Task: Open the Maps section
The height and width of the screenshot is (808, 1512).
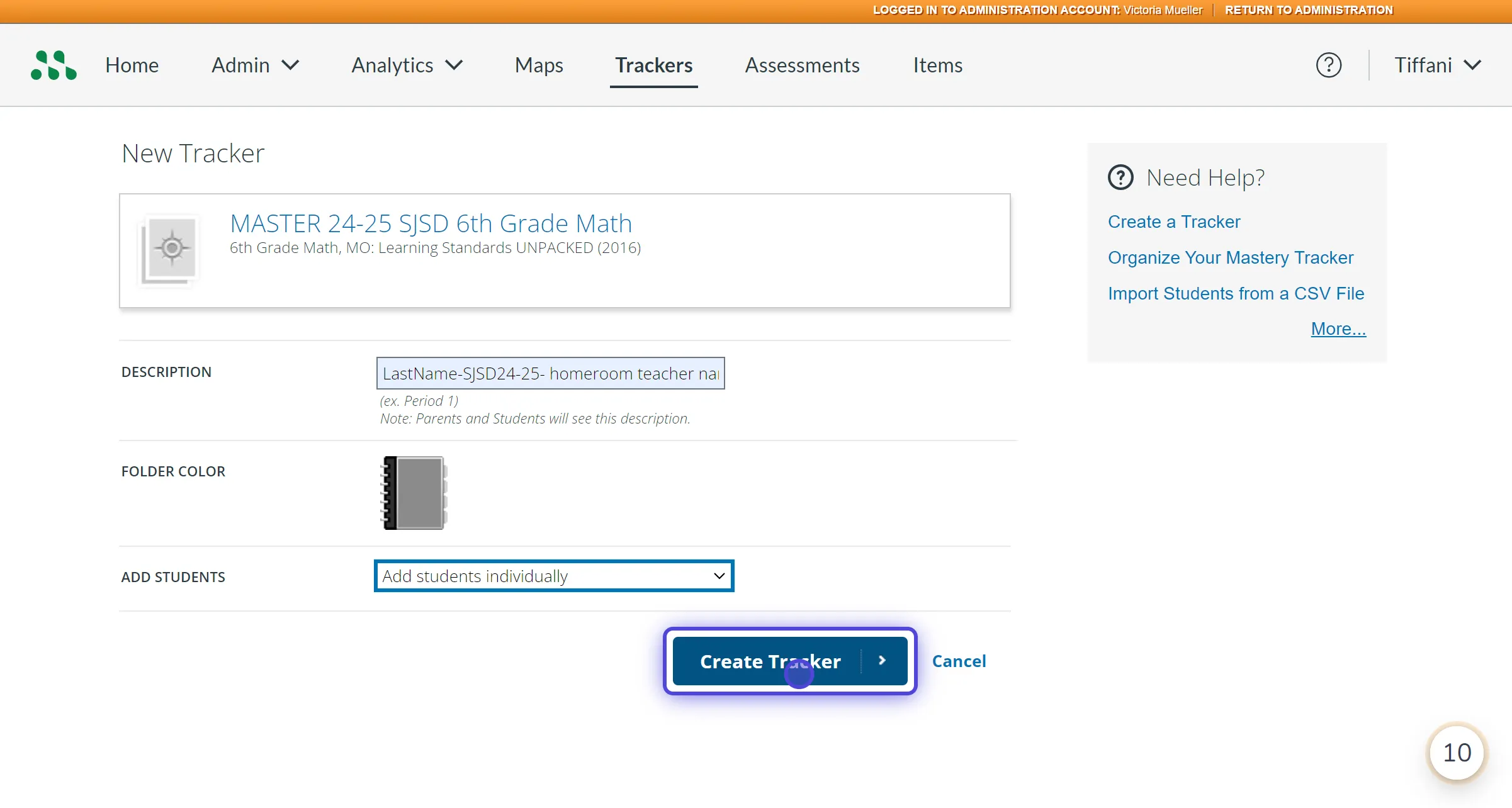Action: pos(539,65)
